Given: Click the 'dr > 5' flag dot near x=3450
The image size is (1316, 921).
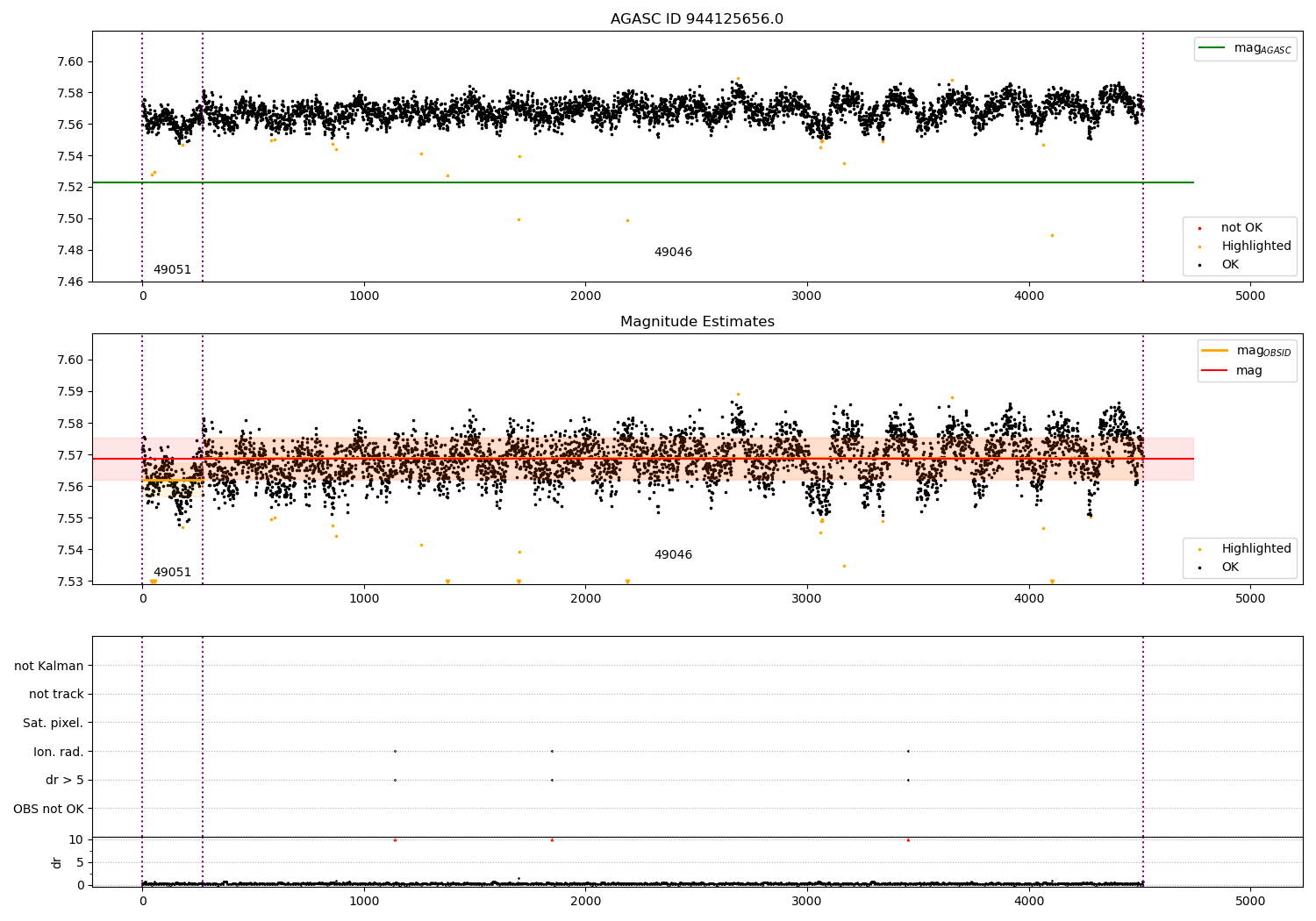Looking at the screenshot, I should pyautogui.click(x=908, y=780).
